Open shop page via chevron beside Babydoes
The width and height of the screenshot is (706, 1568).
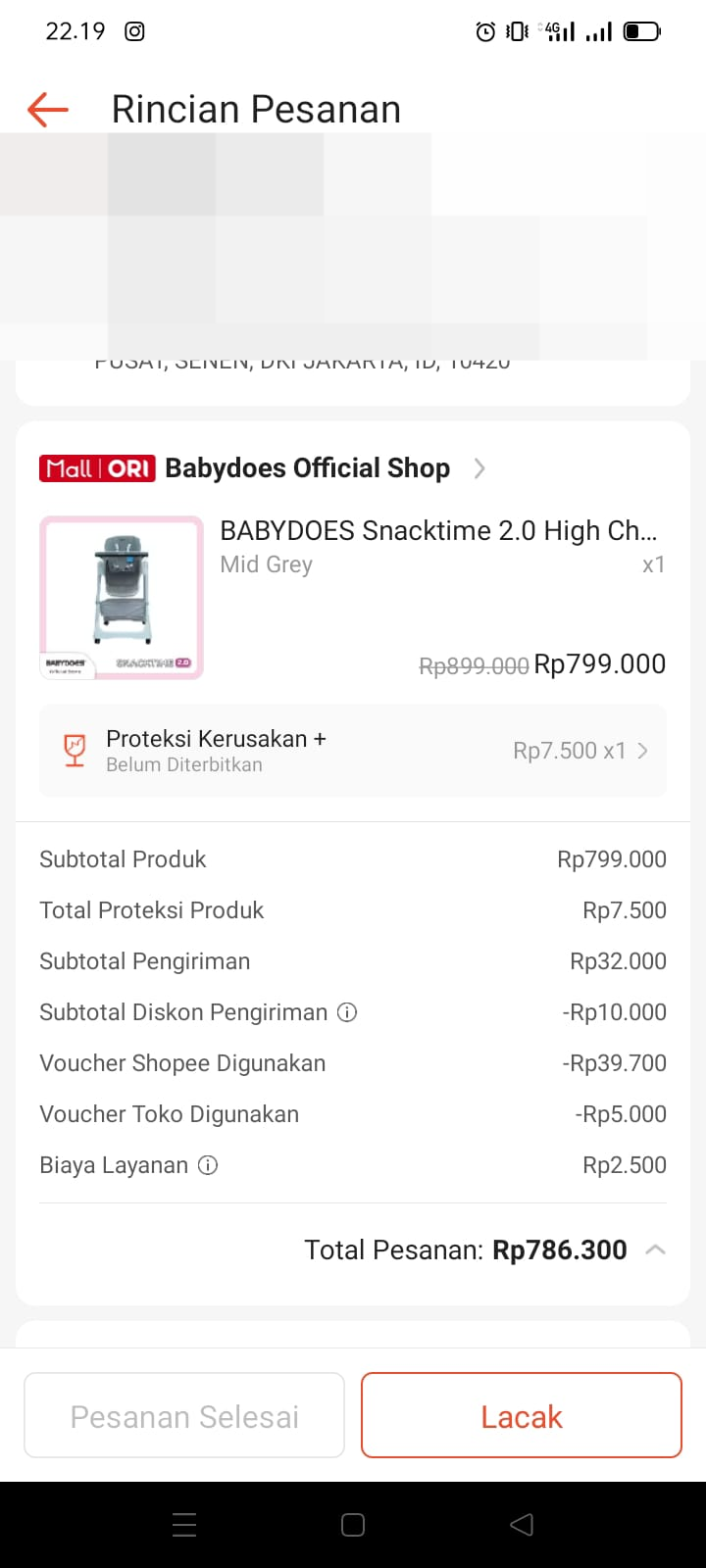479,468
